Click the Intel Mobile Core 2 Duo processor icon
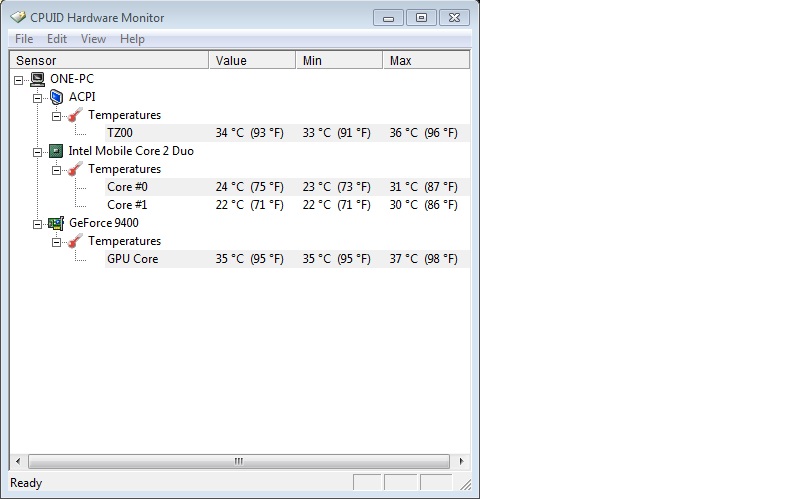The width and height of the screenshot is (788, 499). pyautogui.click(x=56, y=151)
